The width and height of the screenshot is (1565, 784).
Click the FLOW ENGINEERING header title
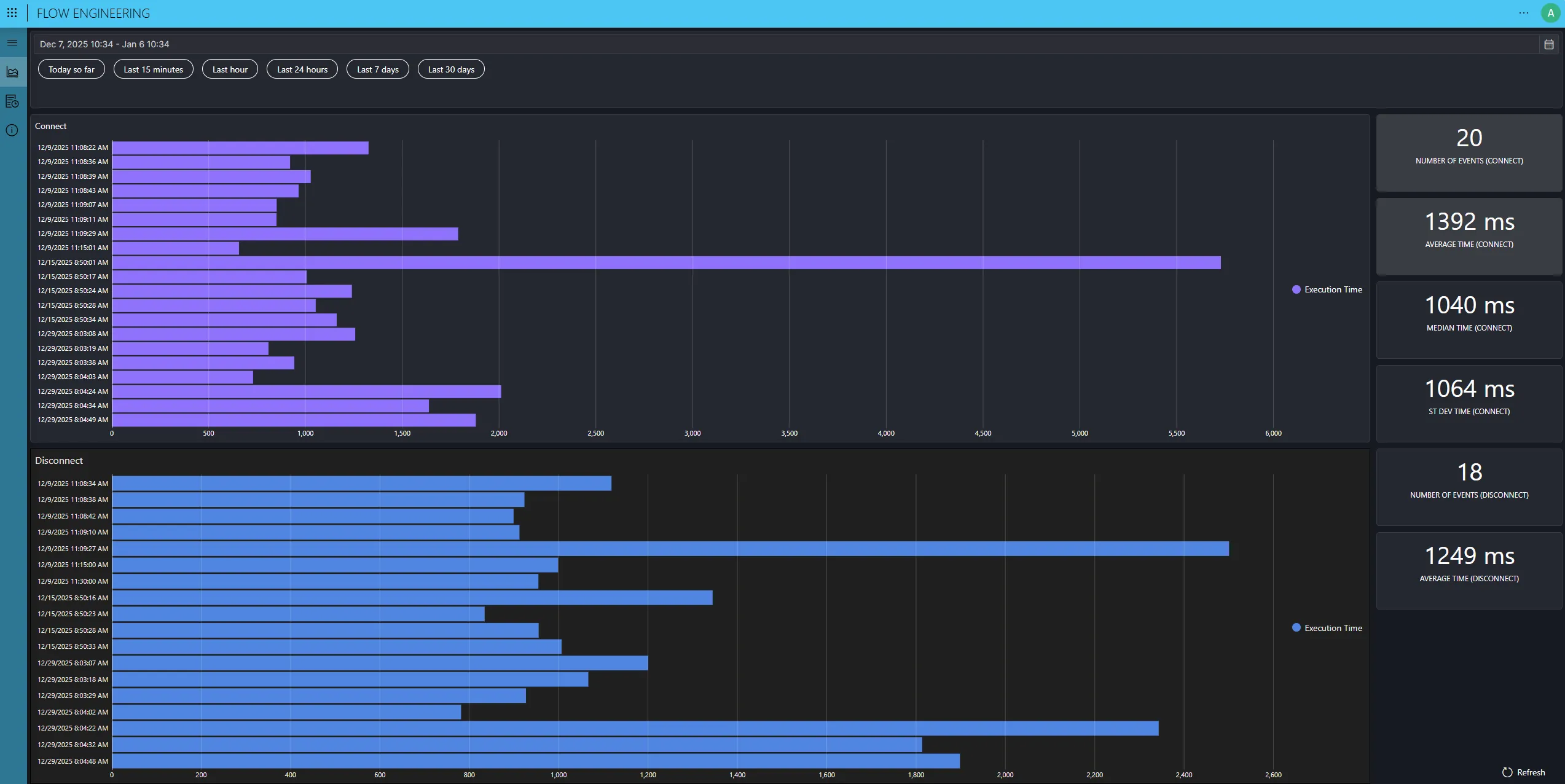click(x=93, y=13)
